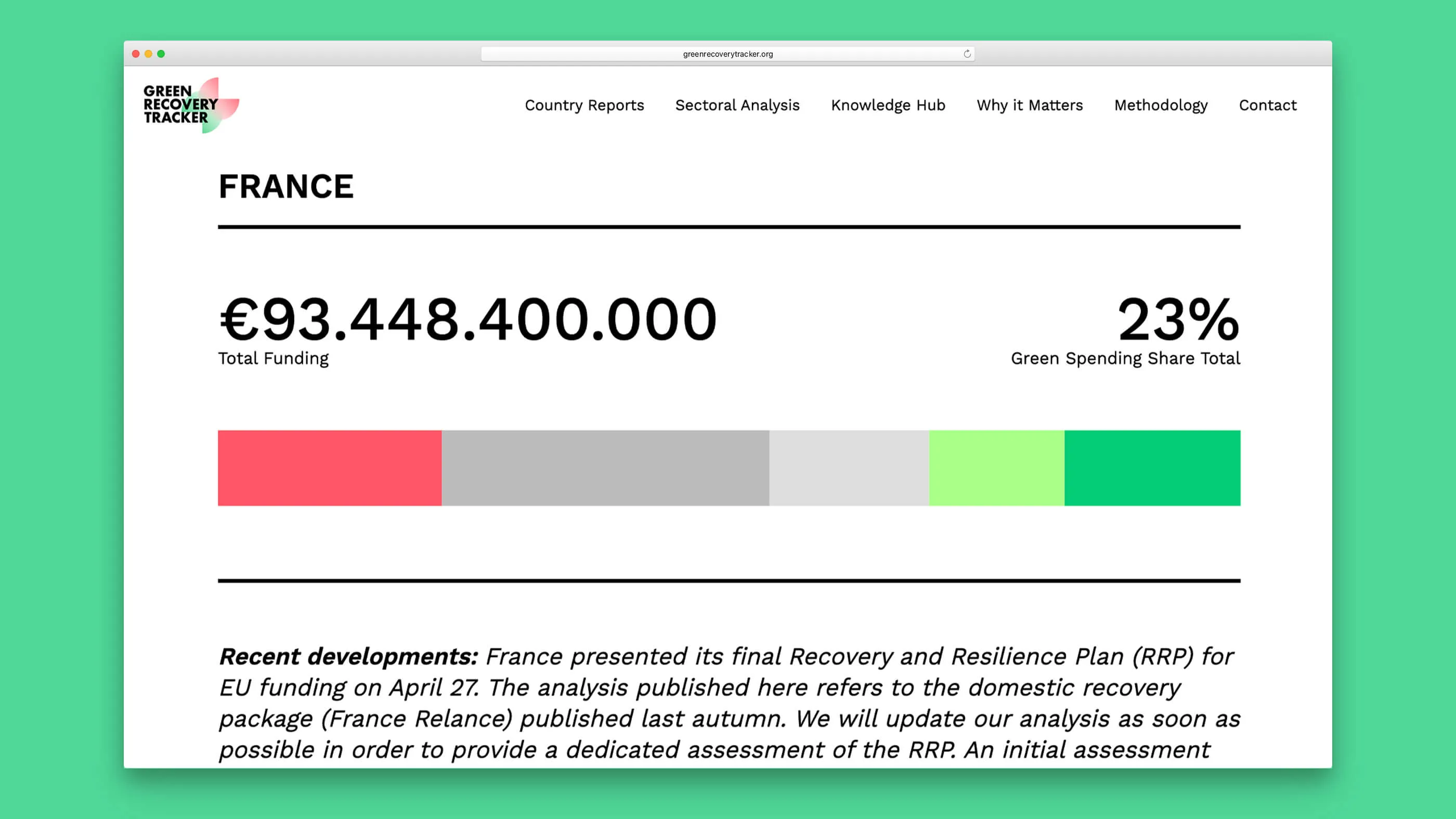Go to the Contact page
1456x819 pixels.
(1268, 105)
